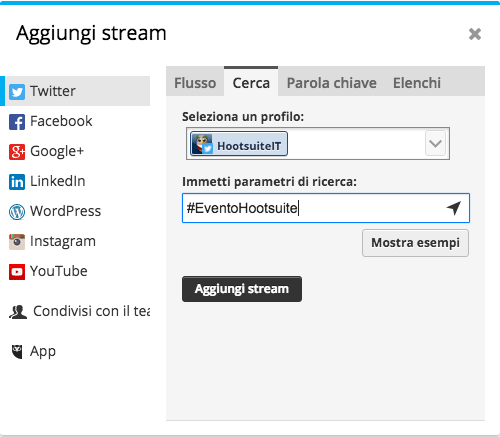Image resolution: width=500 pixels, height=437 pixels.
Task: Click the Hootsuite owl App icon
Action: coord(17,352)
